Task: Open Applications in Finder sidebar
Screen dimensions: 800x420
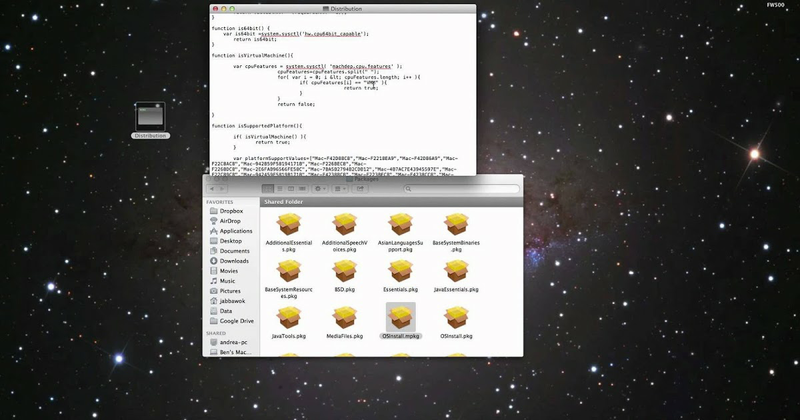Action: (236, 231)
